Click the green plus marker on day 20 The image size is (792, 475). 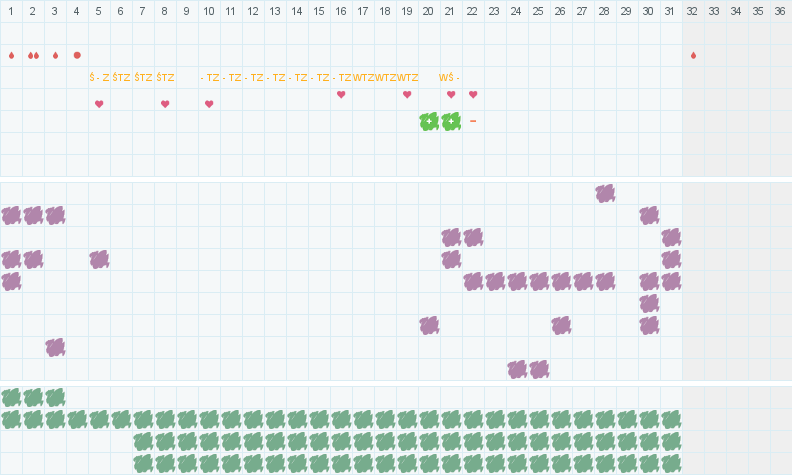pos(429,121)
